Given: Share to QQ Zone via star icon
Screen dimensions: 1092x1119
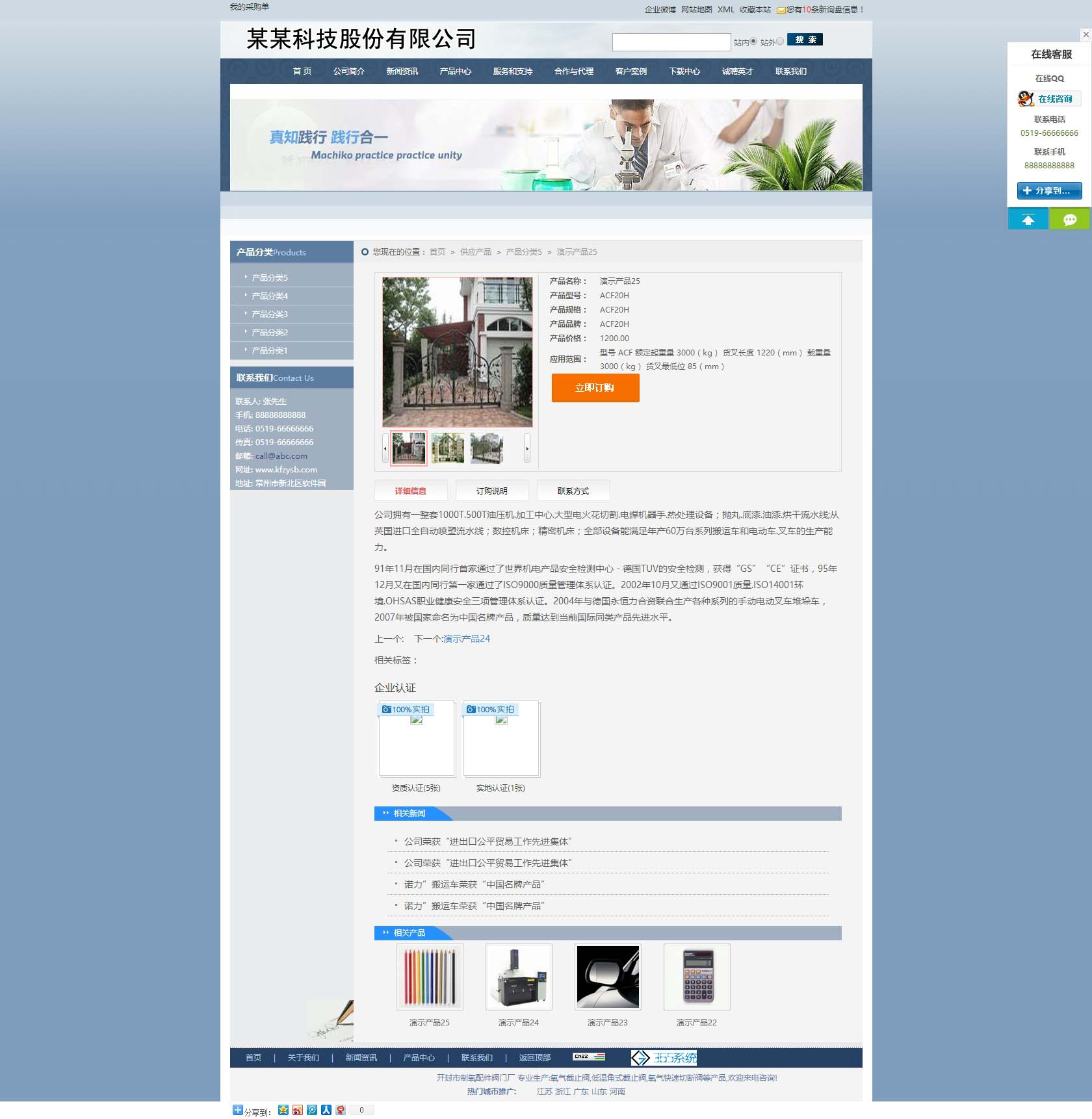Looking at the screenshot, I should tap(283, 1110).
